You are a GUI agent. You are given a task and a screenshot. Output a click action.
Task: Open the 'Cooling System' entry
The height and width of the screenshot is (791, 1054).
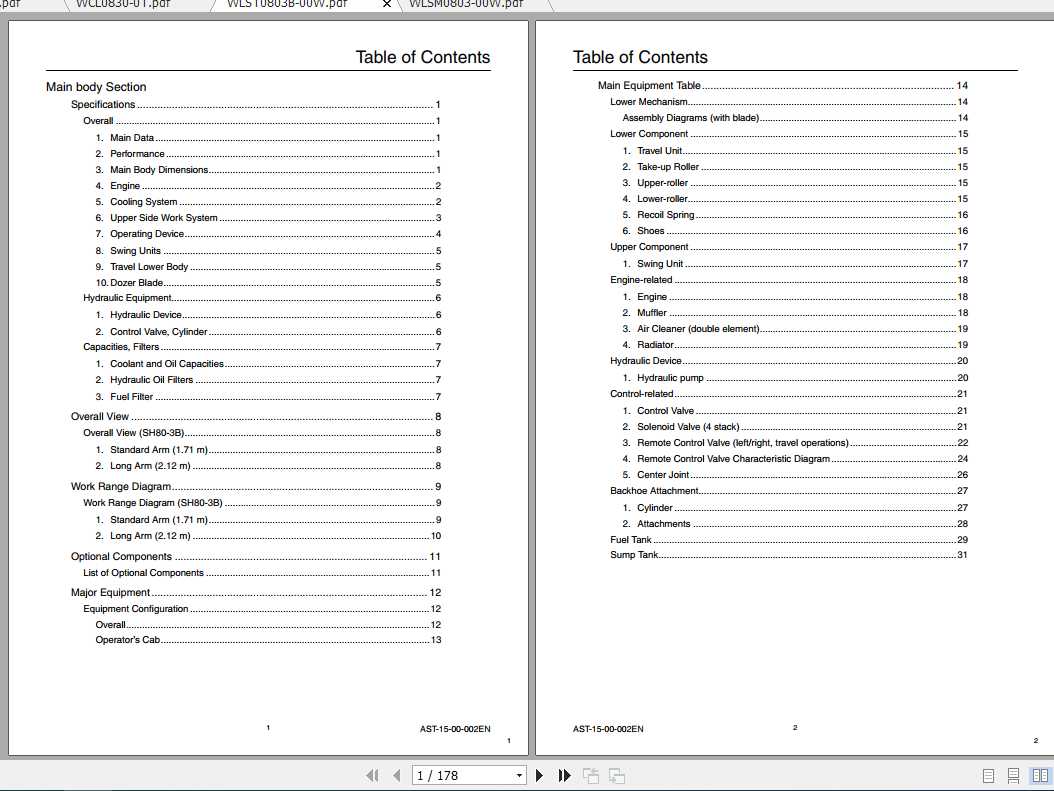(268, 202)
